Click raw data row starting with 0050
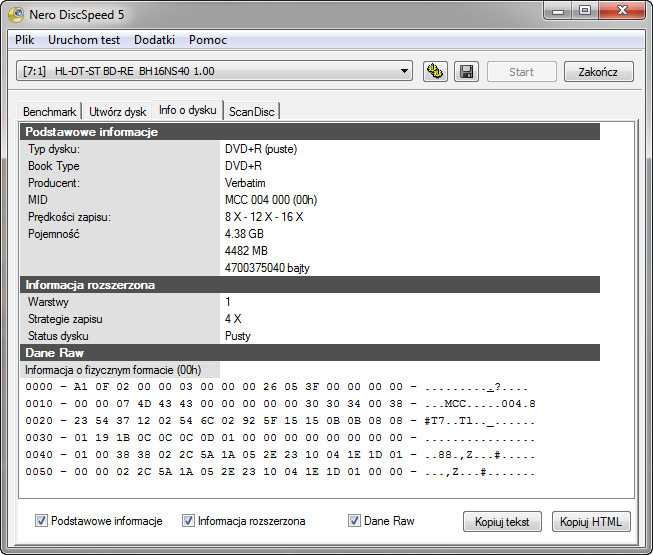Viewport: 653px width, 555px height. pyautogui.click(x=280, y=472)
